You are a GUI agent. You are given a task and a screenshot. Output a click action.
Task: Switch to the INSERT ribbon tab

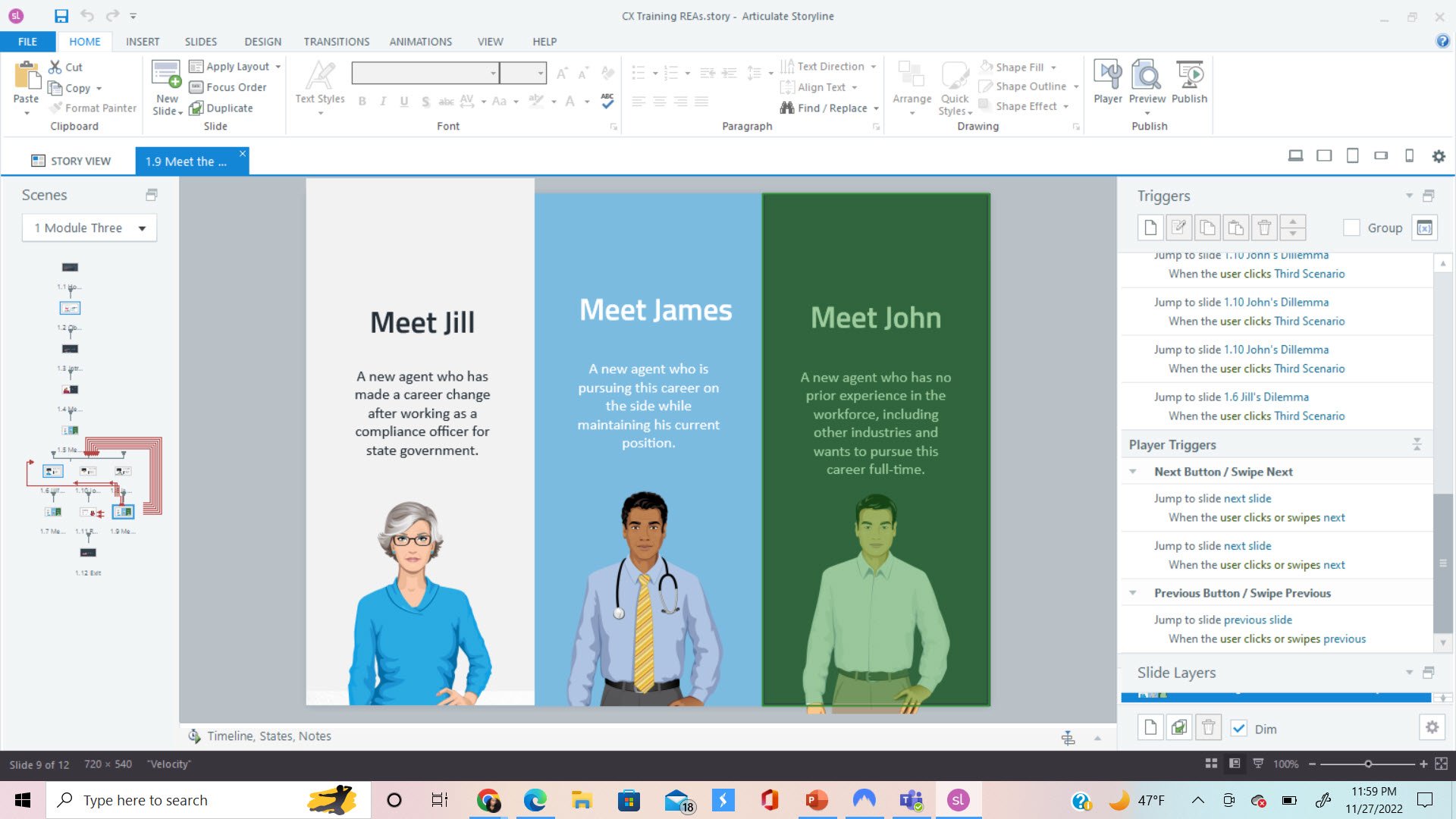[x=143, y=42]
